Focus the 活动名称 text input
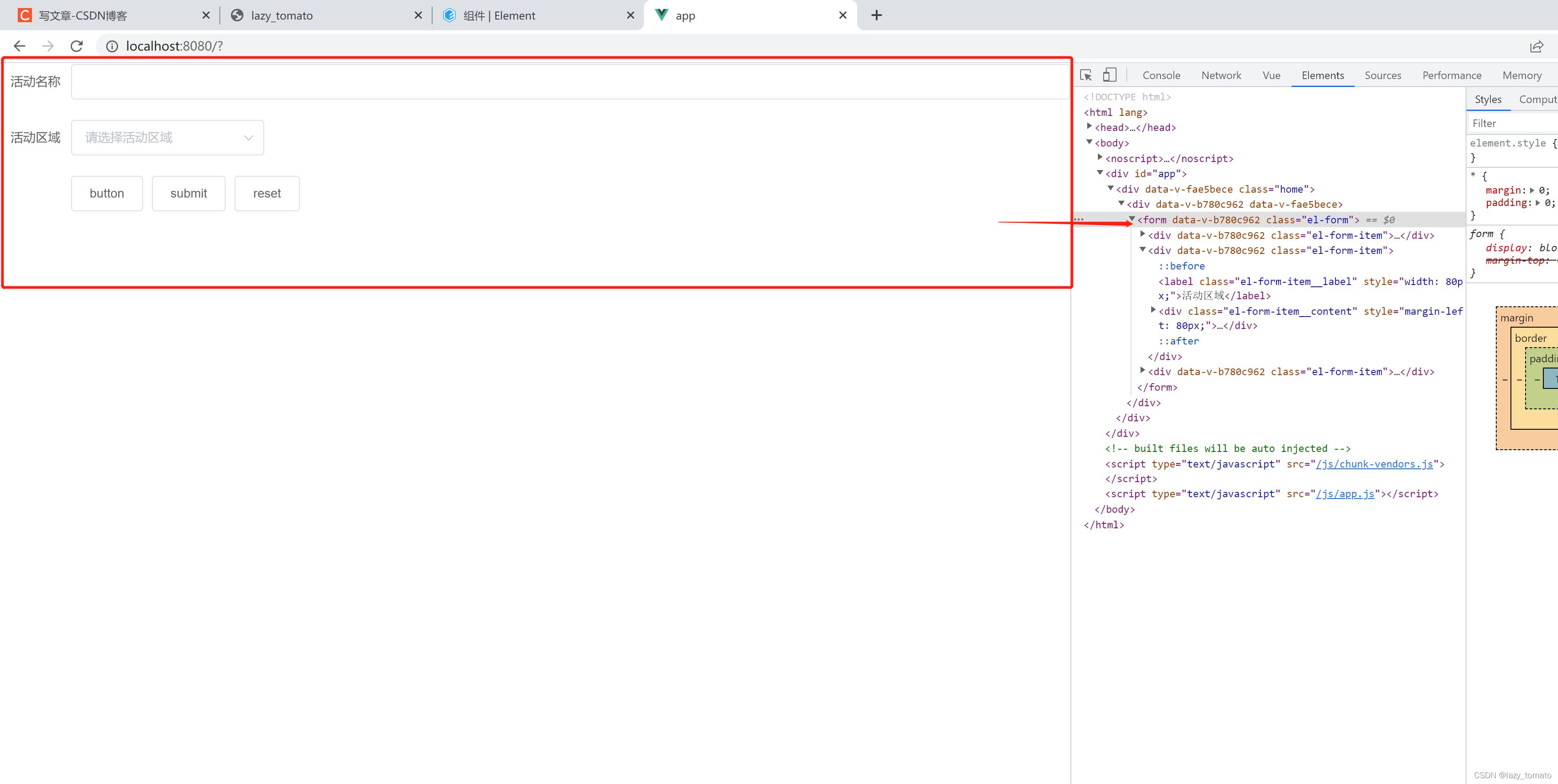The height and width of the screenshot is (784, 1558). 570,82
